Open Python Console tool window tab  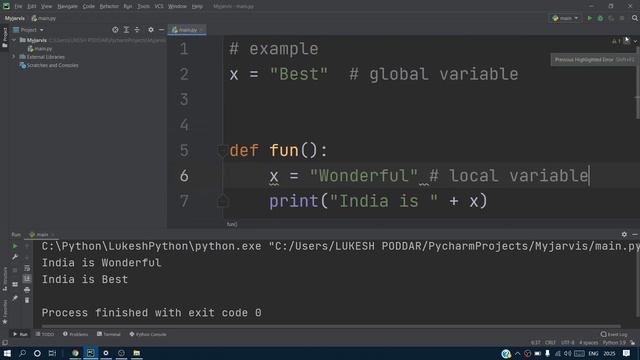[x=148, y=334]
